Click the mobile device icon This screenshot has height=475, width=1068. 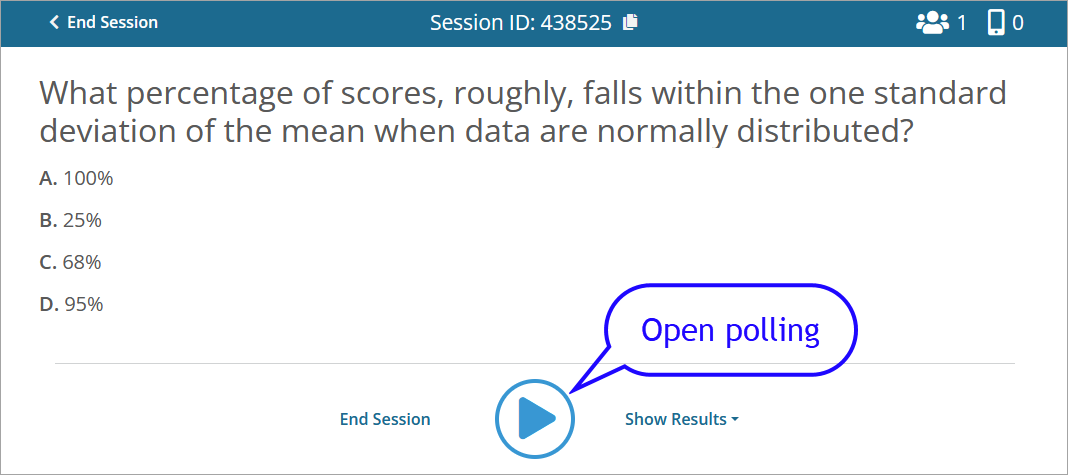[x=996, y=23]
